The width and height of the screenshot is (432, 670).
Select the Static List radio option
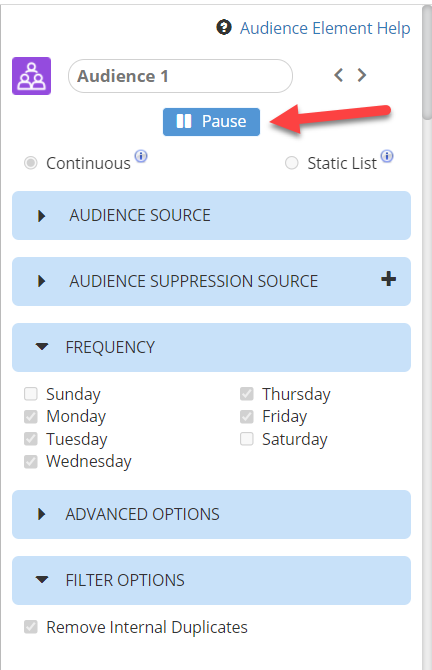(291, 163)
